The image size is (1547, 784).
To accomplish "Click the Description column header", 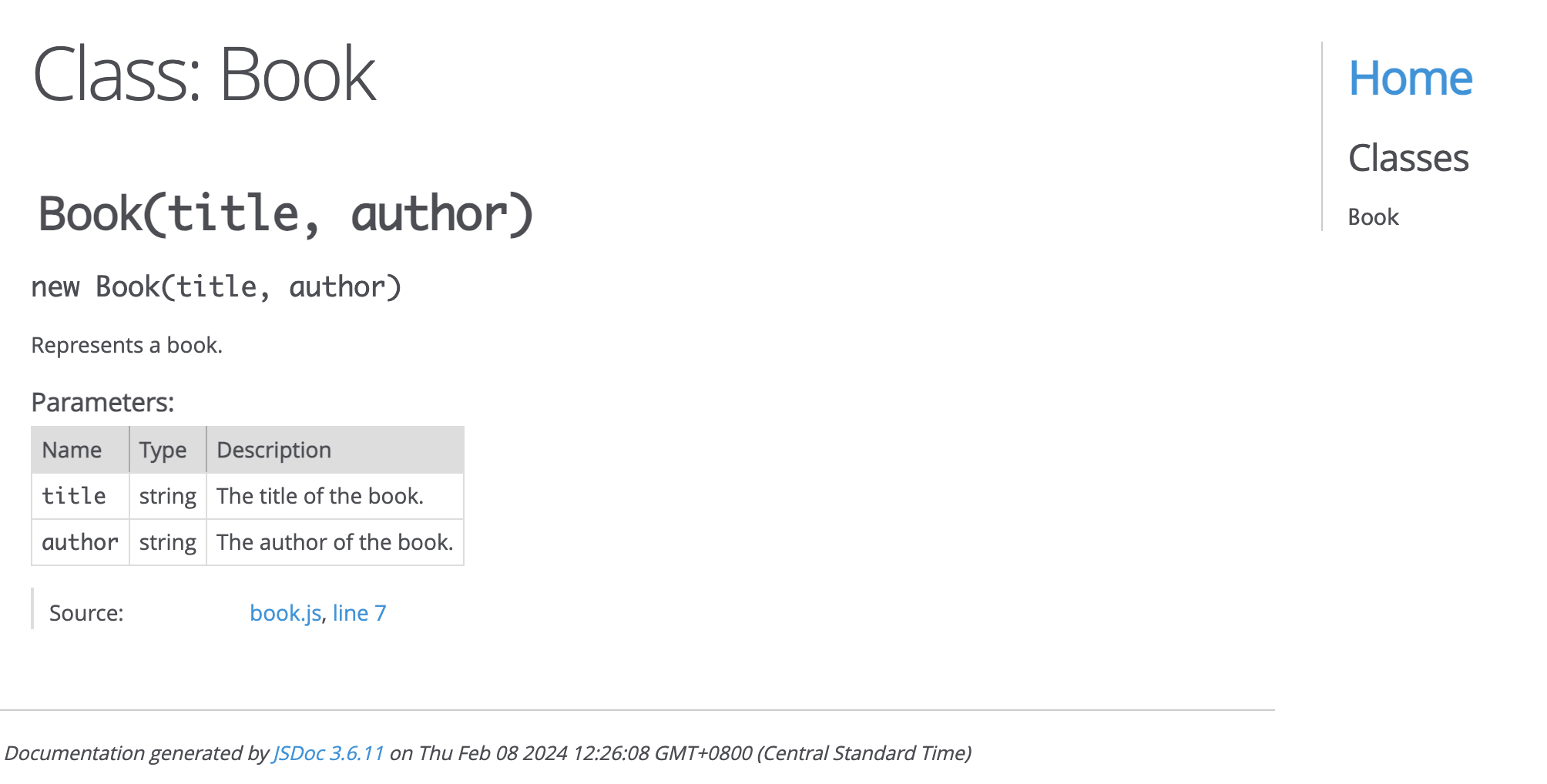I will (273, 450).
